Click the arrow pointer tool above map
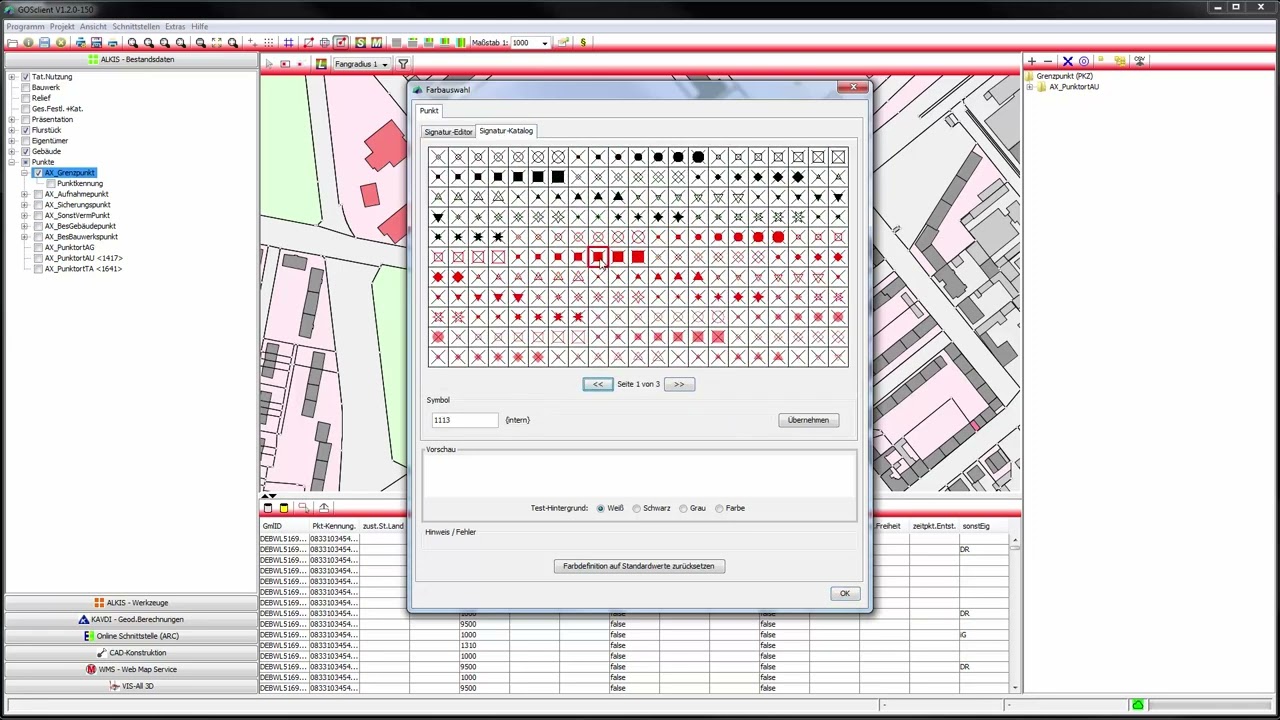 269,64
